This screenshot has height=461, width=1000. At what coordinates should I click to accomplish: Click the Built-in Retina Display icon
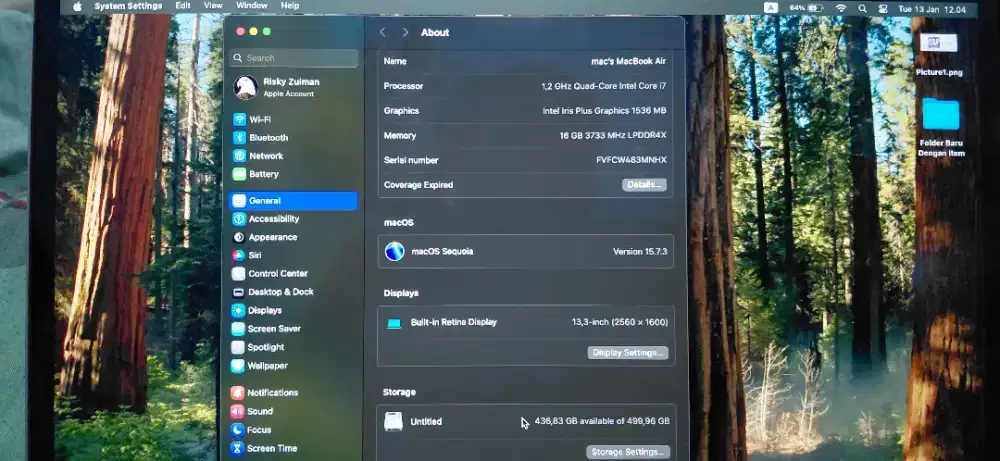click(394, 323)
